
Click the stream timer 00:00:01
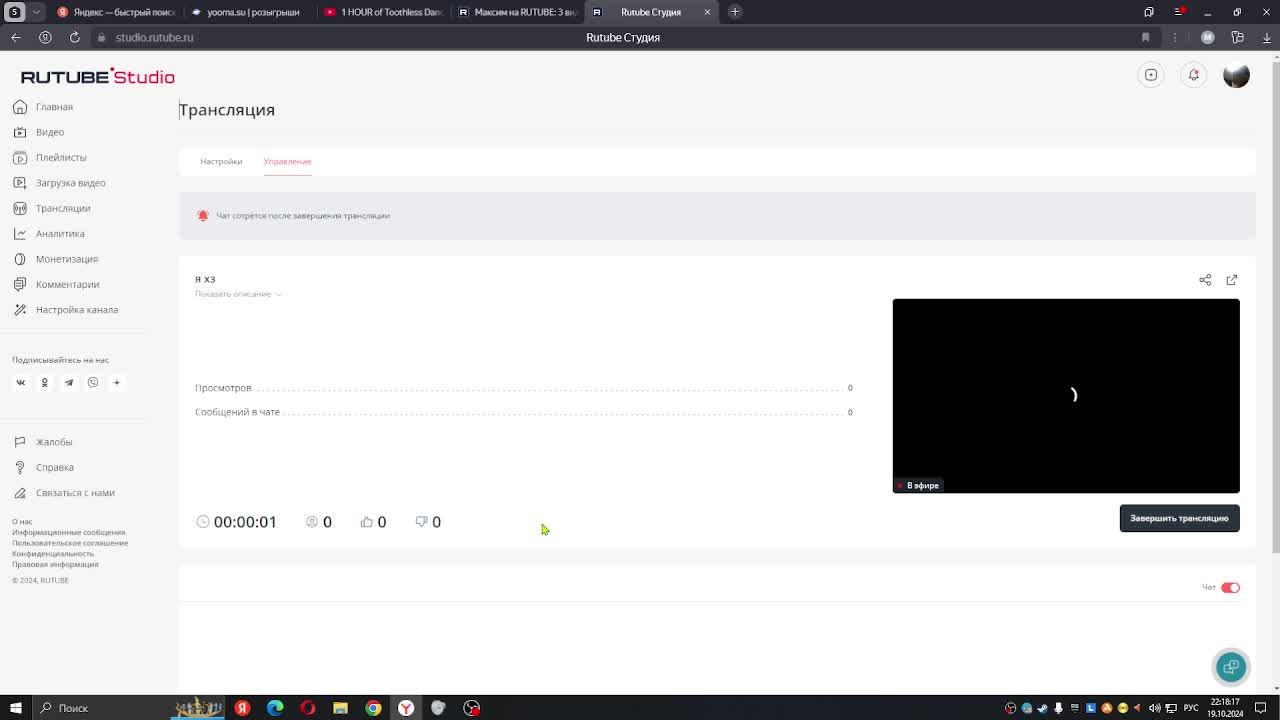pyautogui.click(x=245, y=522)
